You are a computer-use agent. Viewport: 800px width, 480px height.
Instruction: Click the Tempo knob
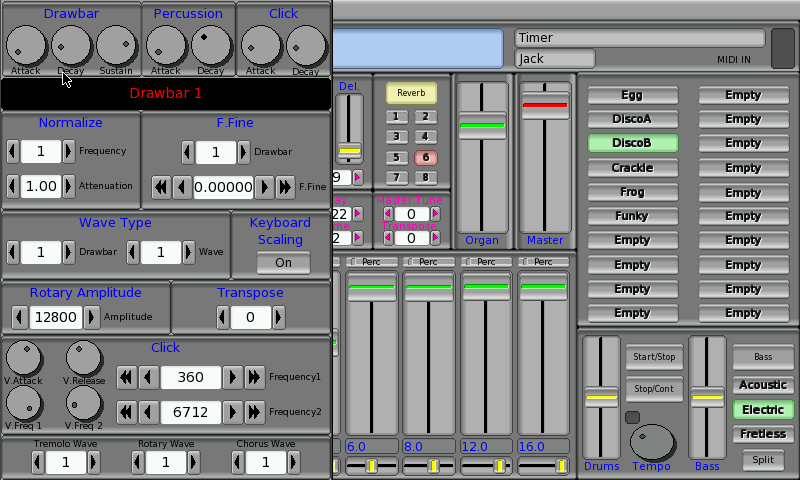pos(652,442)
